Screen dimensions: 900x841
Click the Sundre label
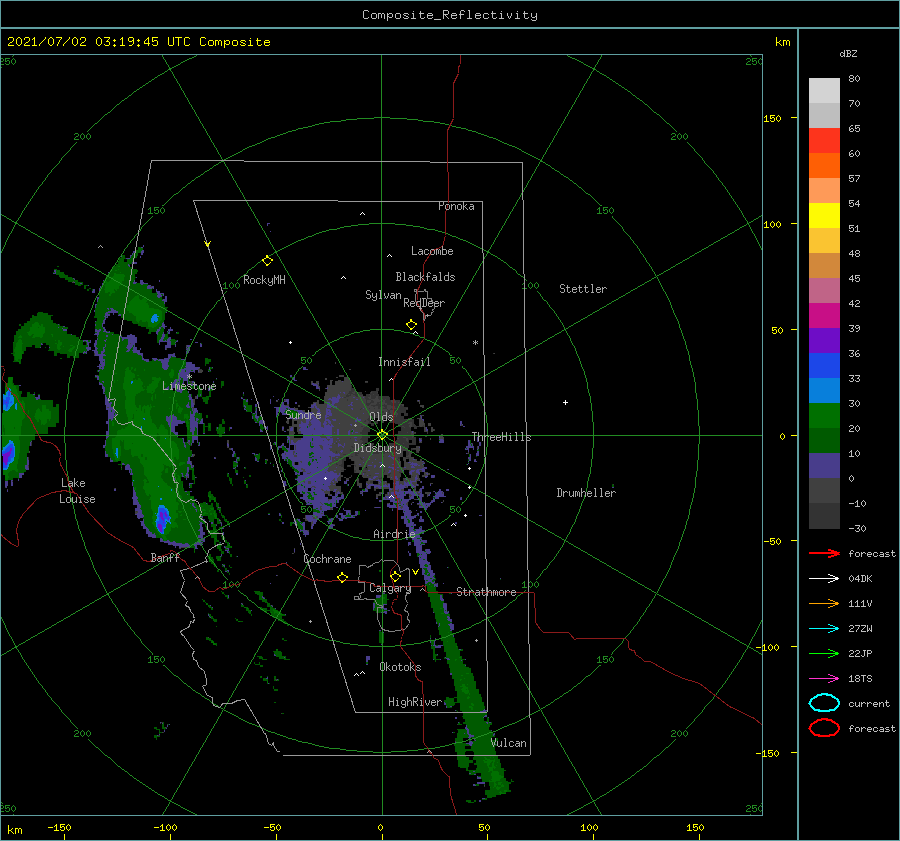coord(303,414)
